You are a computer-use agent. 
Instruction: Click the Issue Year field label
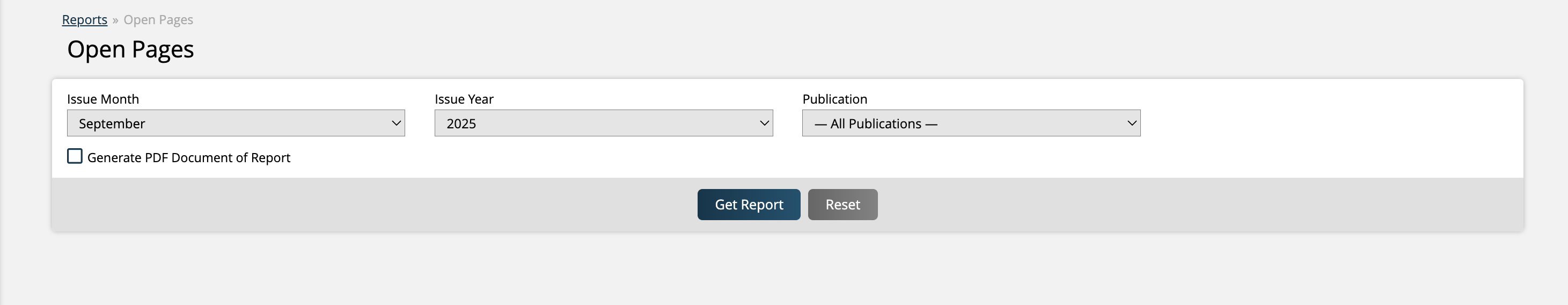pos(464,99)
